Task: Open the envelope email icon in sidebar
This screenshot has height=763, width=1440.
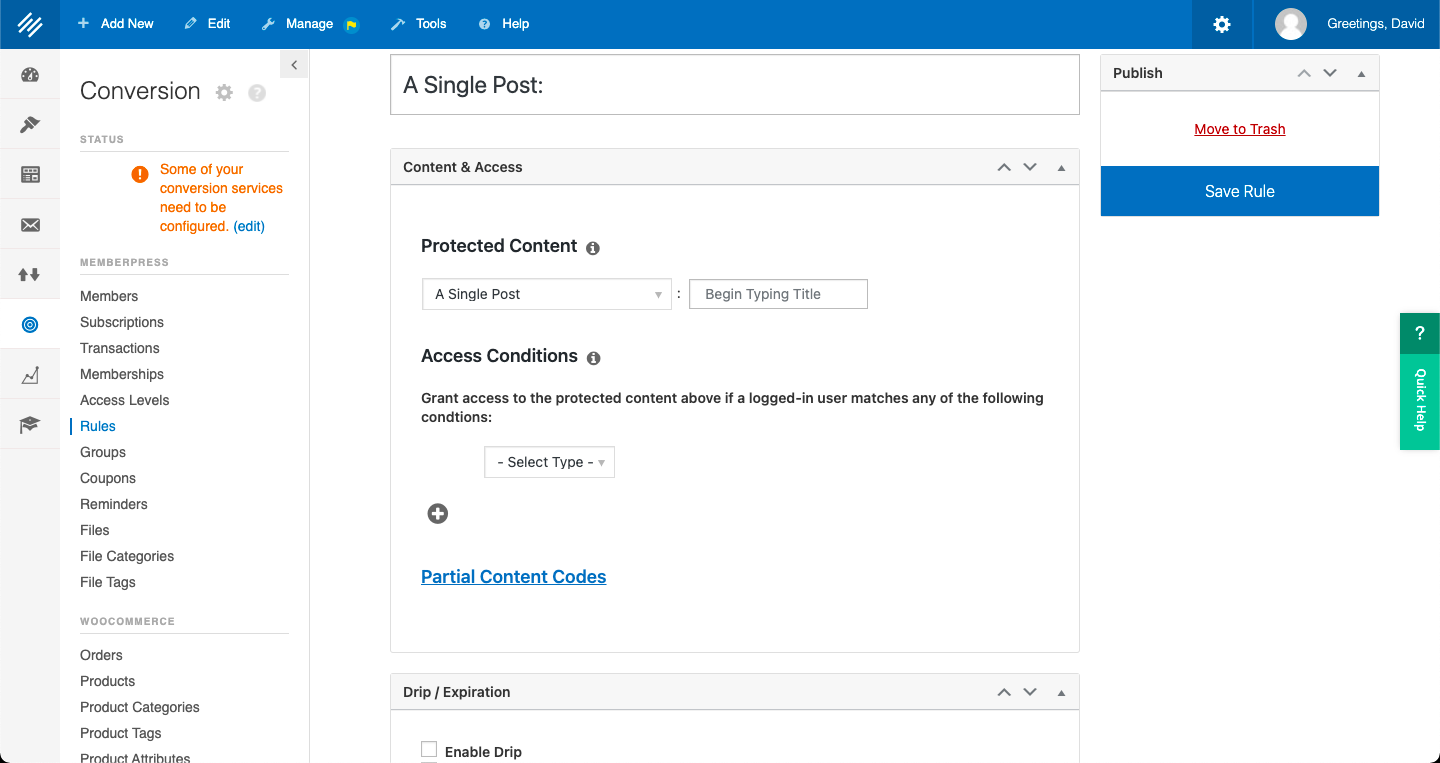Action: tap(30, 226)
